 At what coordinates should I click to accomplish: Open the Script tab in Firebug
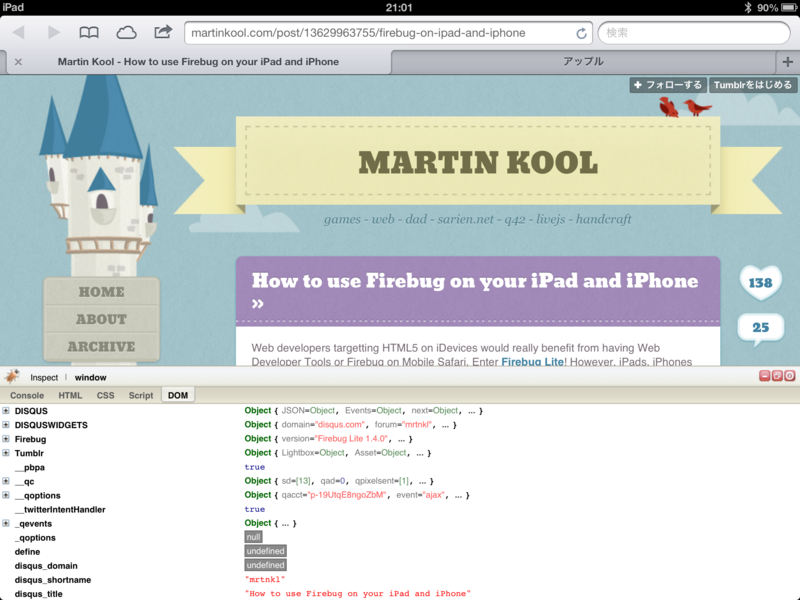(141, 395)
